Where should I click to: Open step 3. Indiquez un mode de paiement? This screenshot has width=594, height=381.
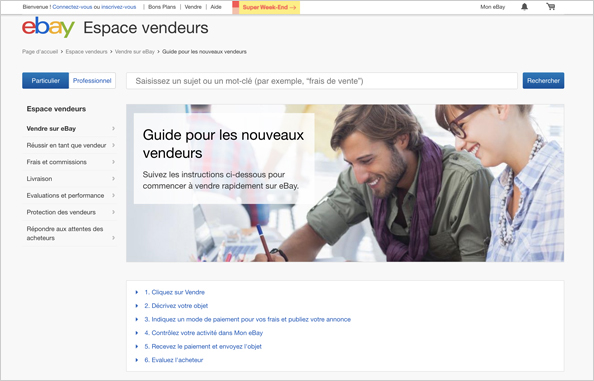click(247, 319)
